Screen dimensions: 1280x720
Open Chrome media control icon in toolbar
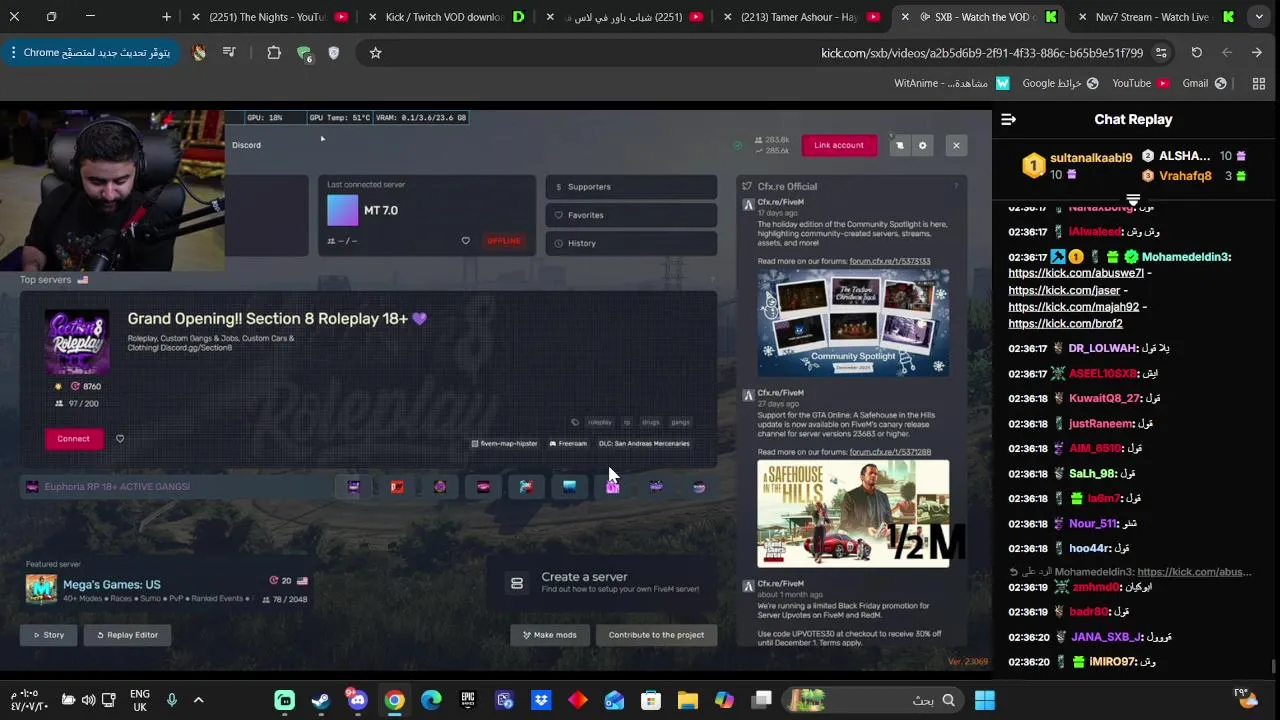[229, 53]
